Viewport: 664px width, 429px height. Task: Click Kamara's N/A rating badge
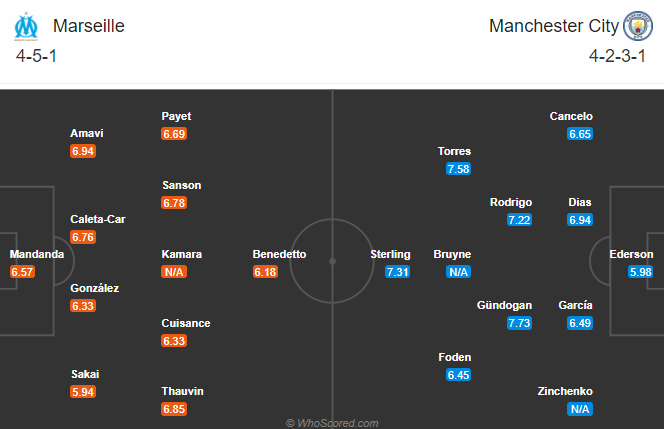coord(174,272)
